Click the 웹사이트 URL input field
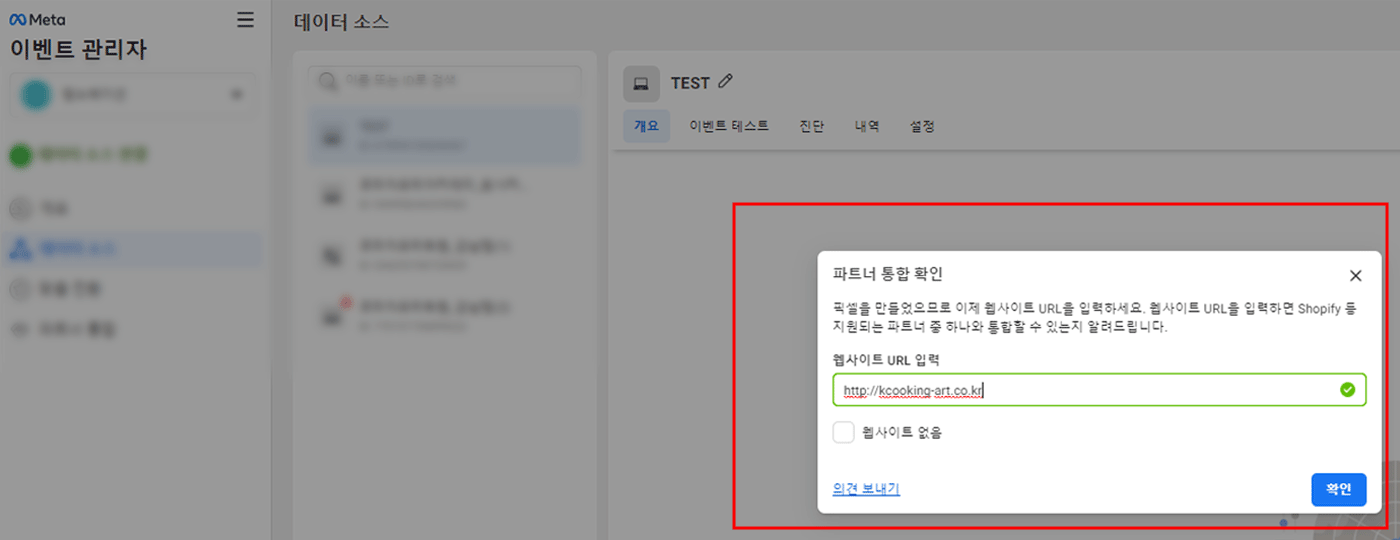Image resolution: width=1400 pixels, height=540 pixels. click(x=1099, y=390)
